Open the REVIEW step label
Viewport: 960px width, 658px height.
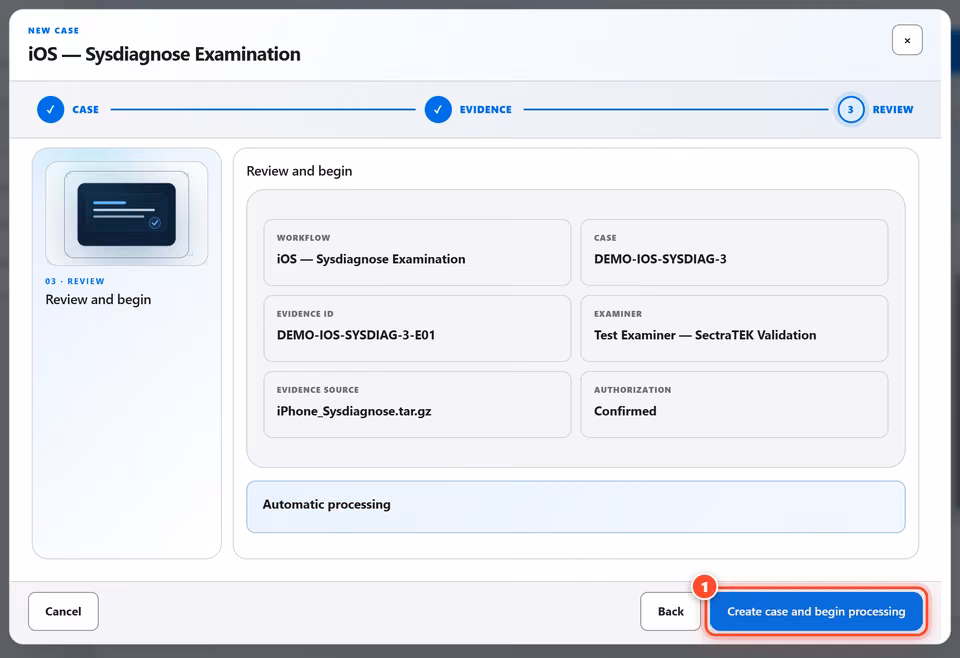coord(893,110)
